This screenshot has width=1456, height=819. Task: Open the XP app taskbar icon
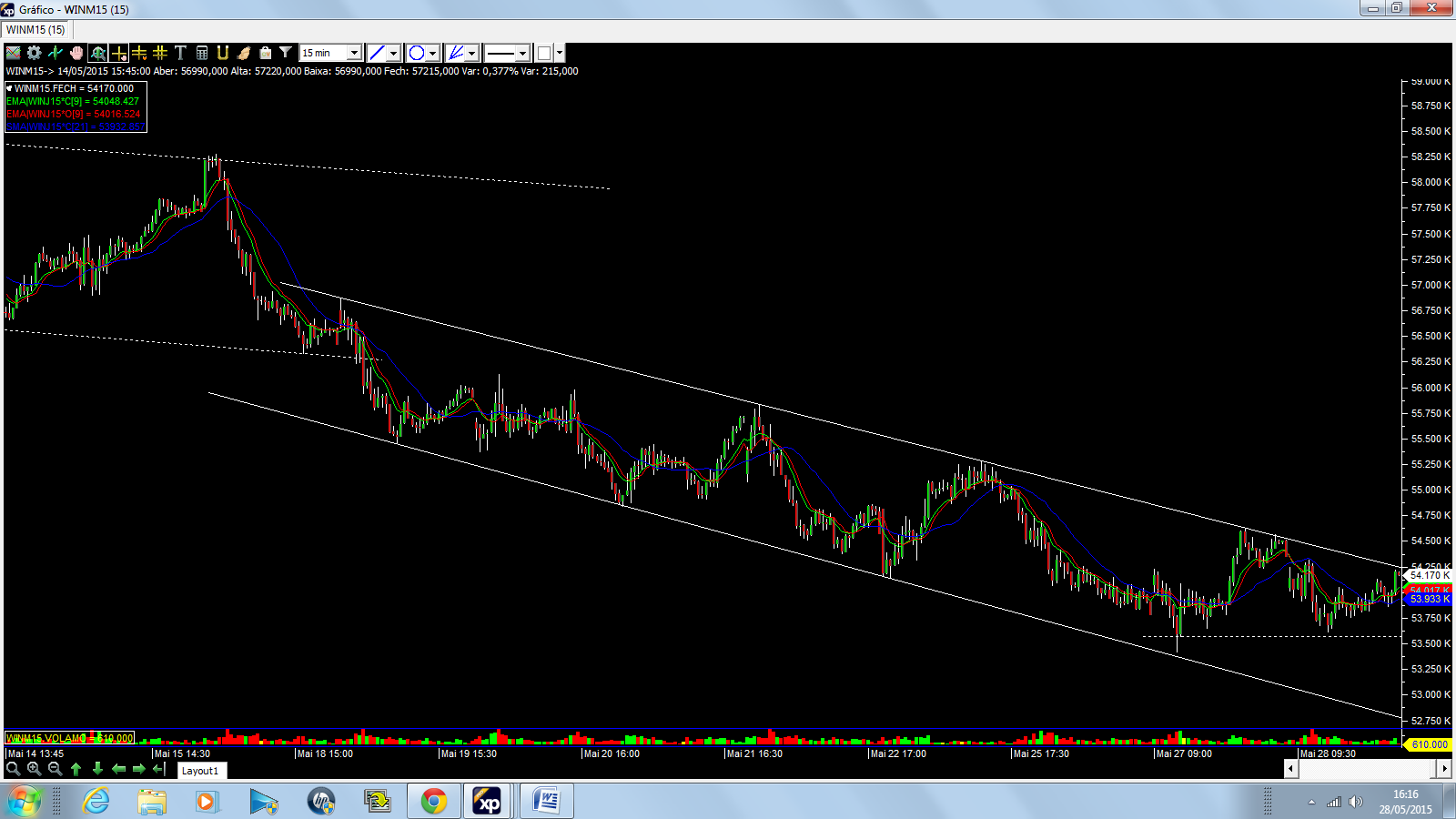tap(489, 802)
